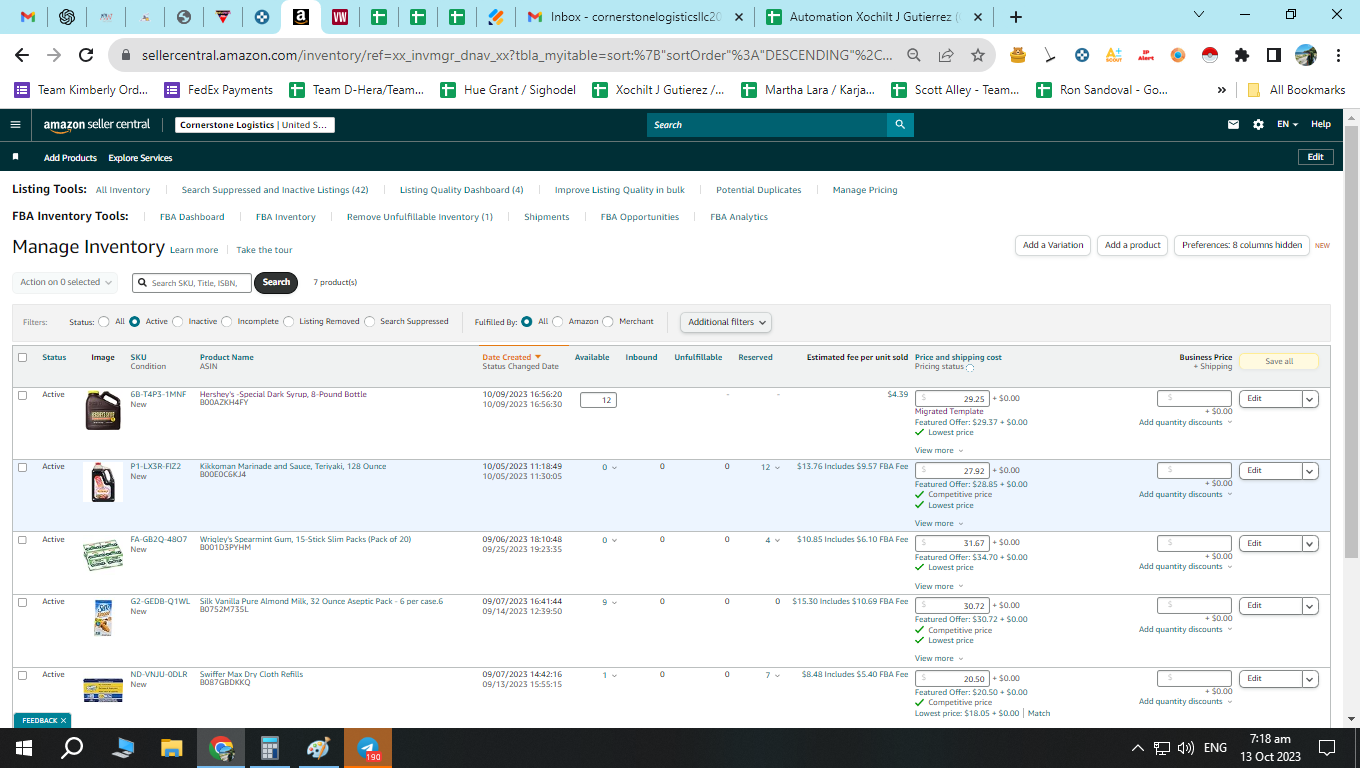Check the select-all header checkbox

[22, 358]
